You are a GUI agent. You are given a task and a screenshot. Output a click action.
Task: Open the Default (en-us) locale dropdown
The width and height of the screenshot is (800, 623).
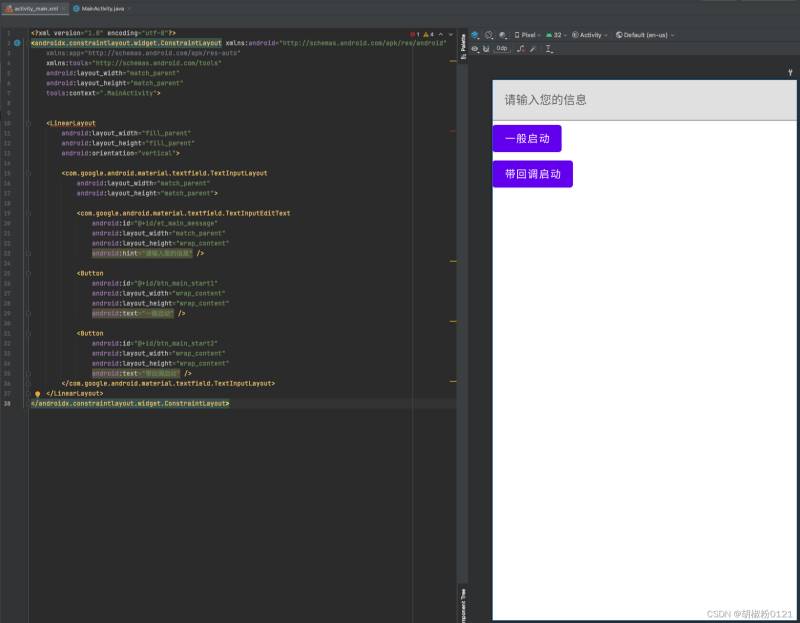coord(645,34)
